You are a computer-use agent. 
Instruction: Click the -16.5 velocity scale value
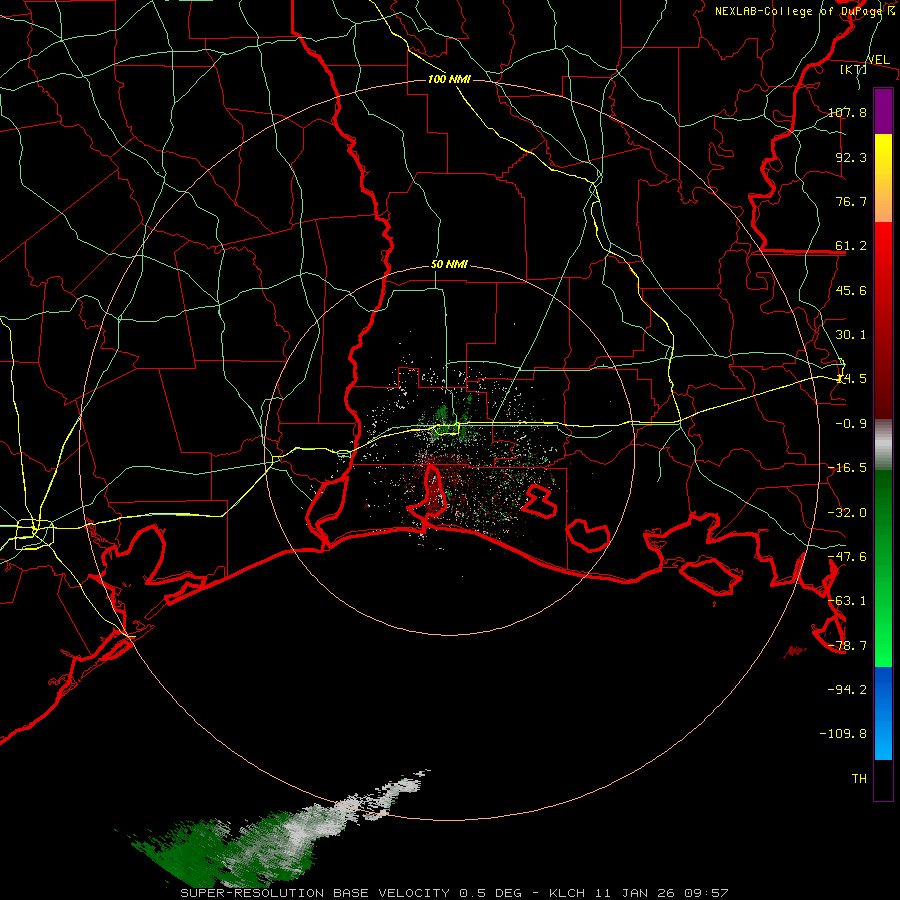point(848,468)
